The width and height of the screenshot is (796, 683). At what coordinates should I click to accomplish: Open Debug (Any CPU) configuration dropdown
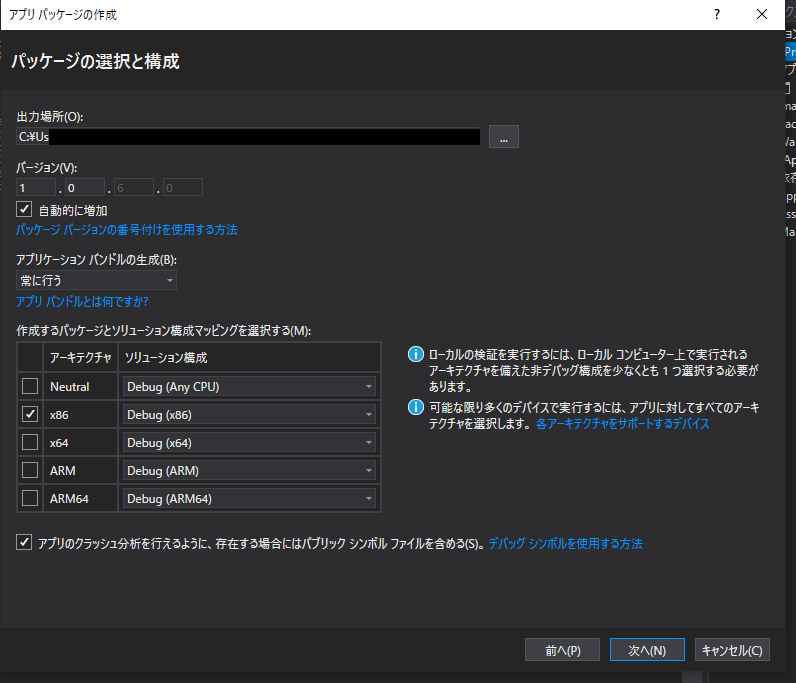(x=249, y=386)
